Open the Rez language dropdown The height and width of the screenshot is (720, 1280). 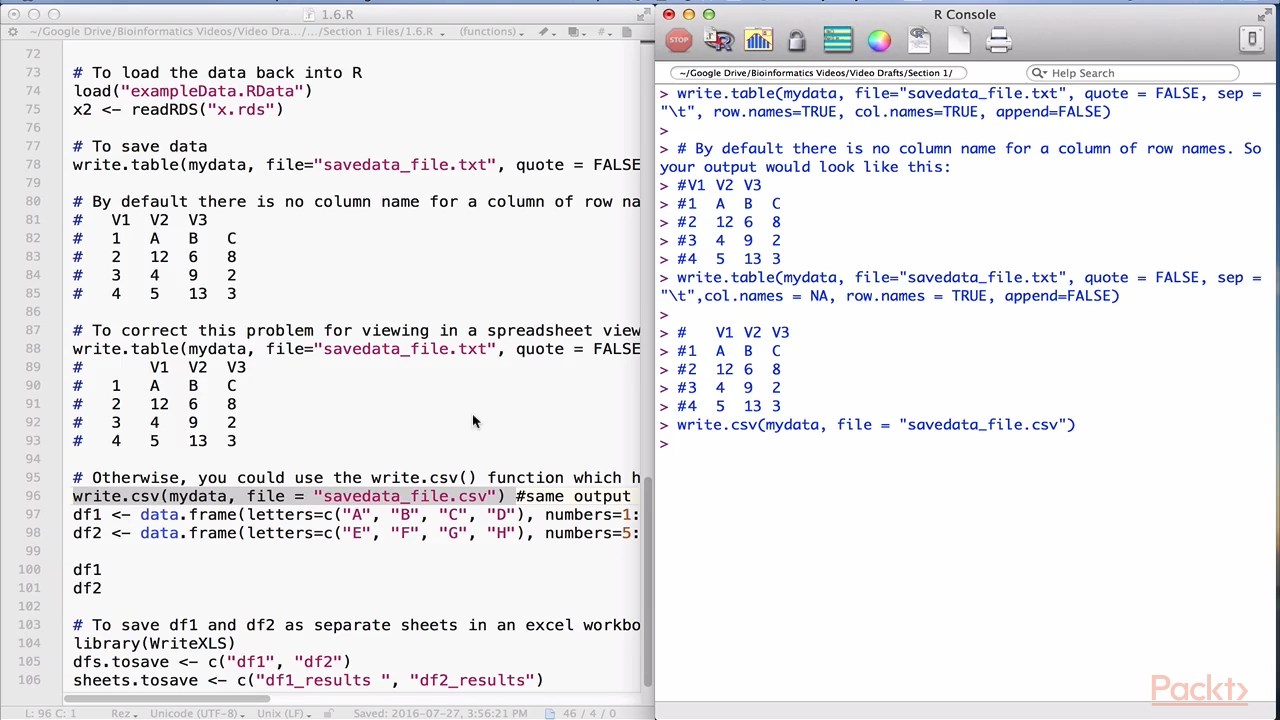point(125,713)
